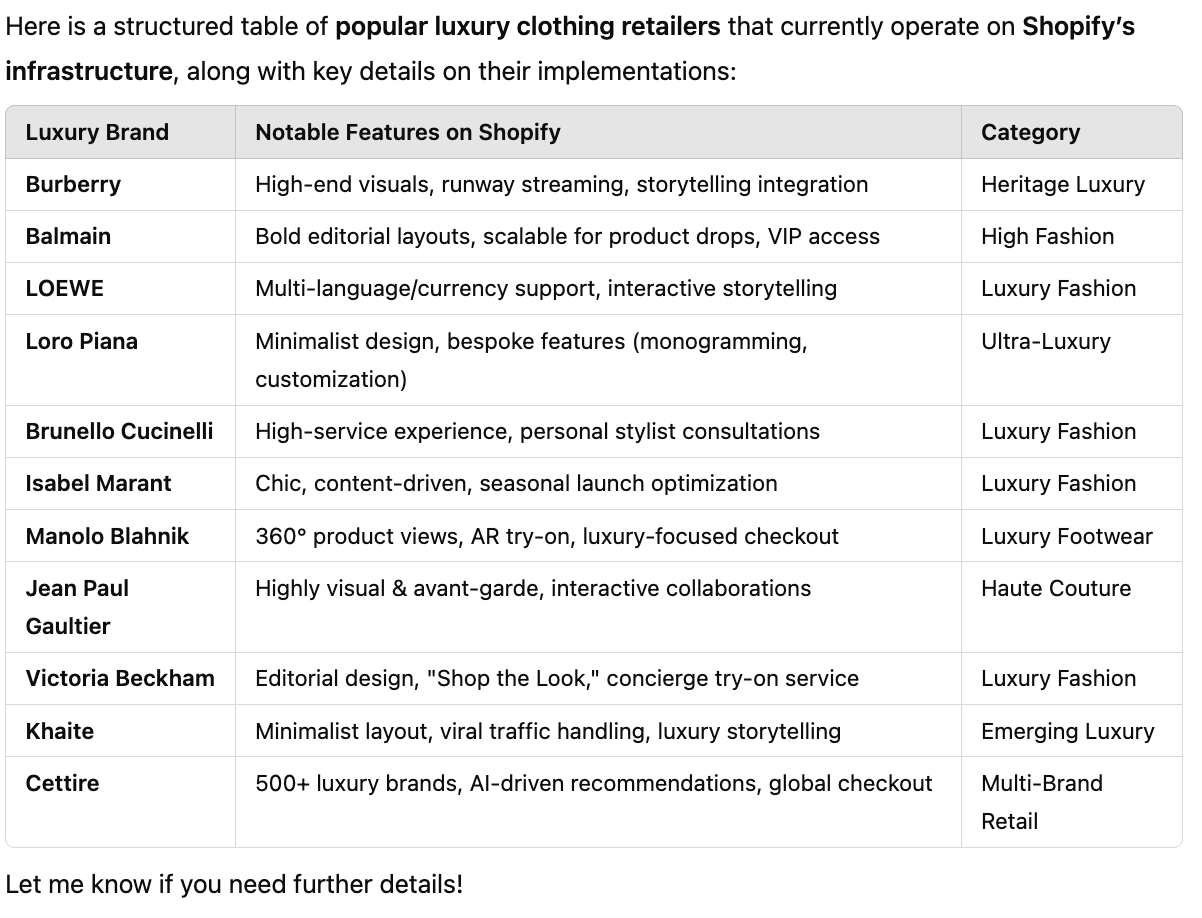Click the Isabel Marant brand name
1202x918 pixels.
pyautogui.click(x=98, y=483)
